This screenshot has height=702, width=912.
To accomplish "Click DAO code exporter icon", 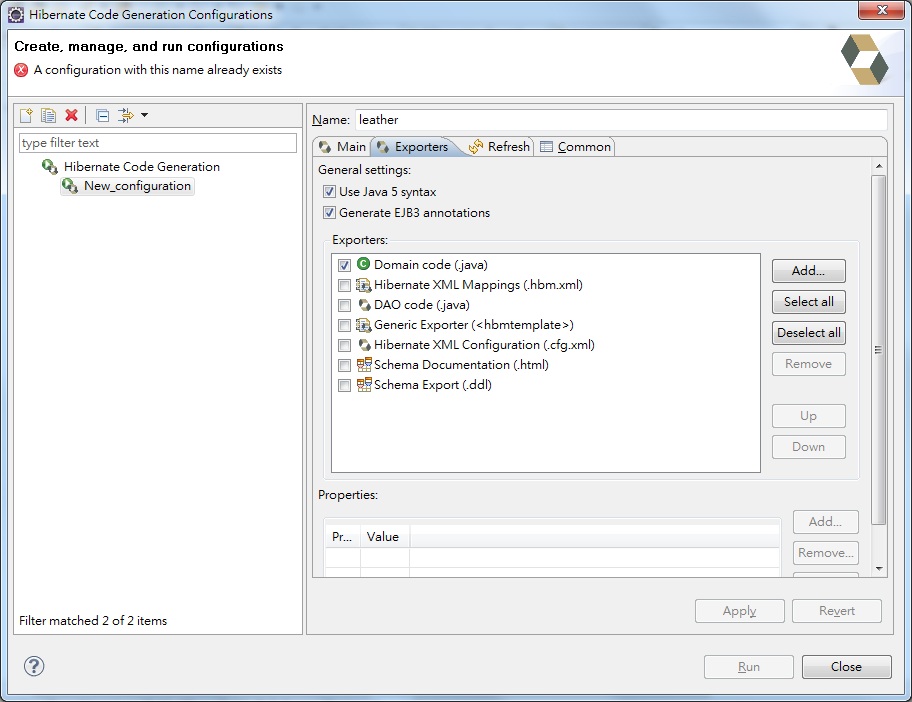I will click(x=364, y=304).
